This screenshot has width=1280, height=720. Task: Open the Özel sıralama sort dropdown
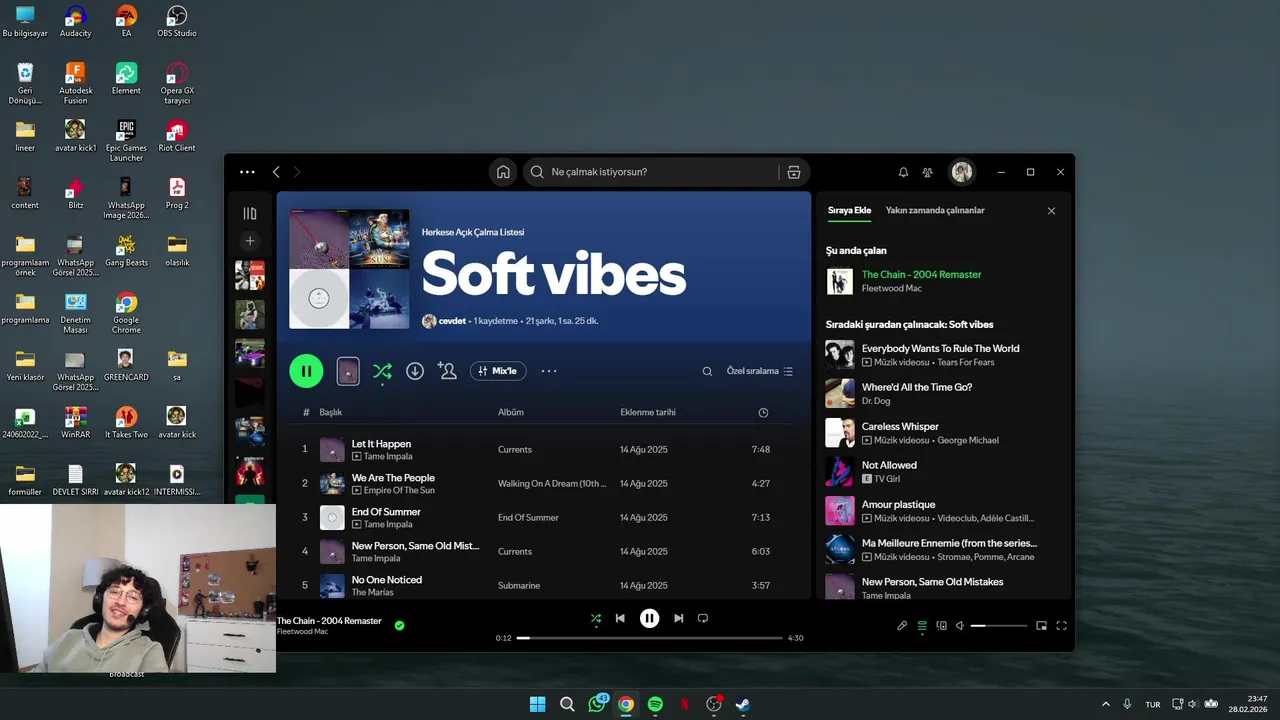(760, 371)
